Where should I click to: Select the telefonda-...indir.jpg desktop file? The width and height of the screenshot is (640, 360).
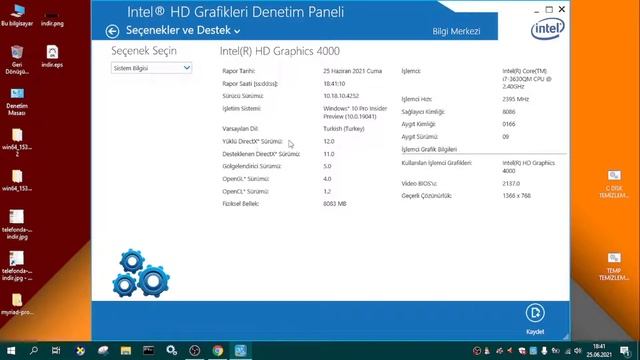[x=17, y=224]
